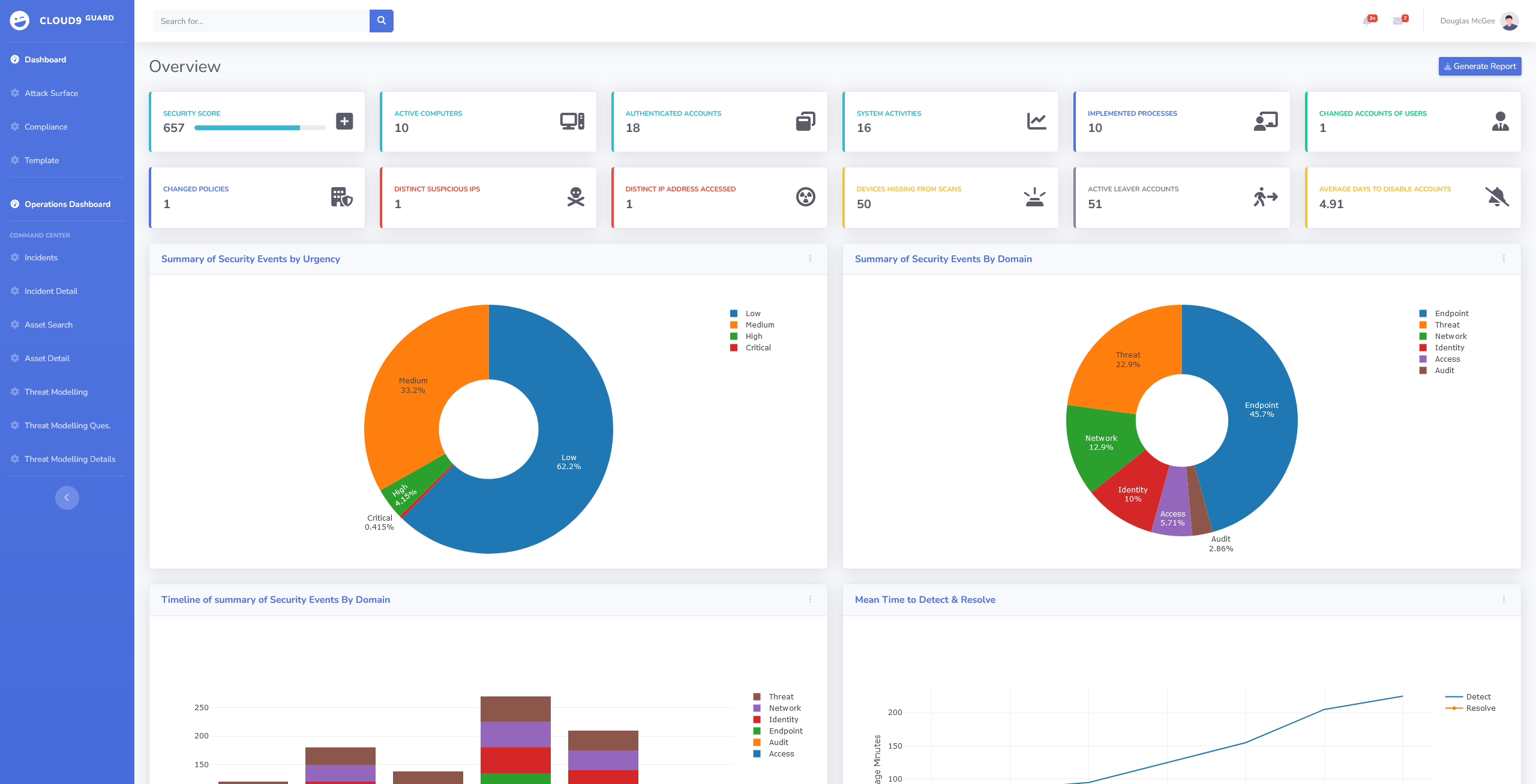This screenshot has width=1536, height=784.
Task: Click the notifications bell icon
Action: pyautogui.click(x=1367, y=21)
